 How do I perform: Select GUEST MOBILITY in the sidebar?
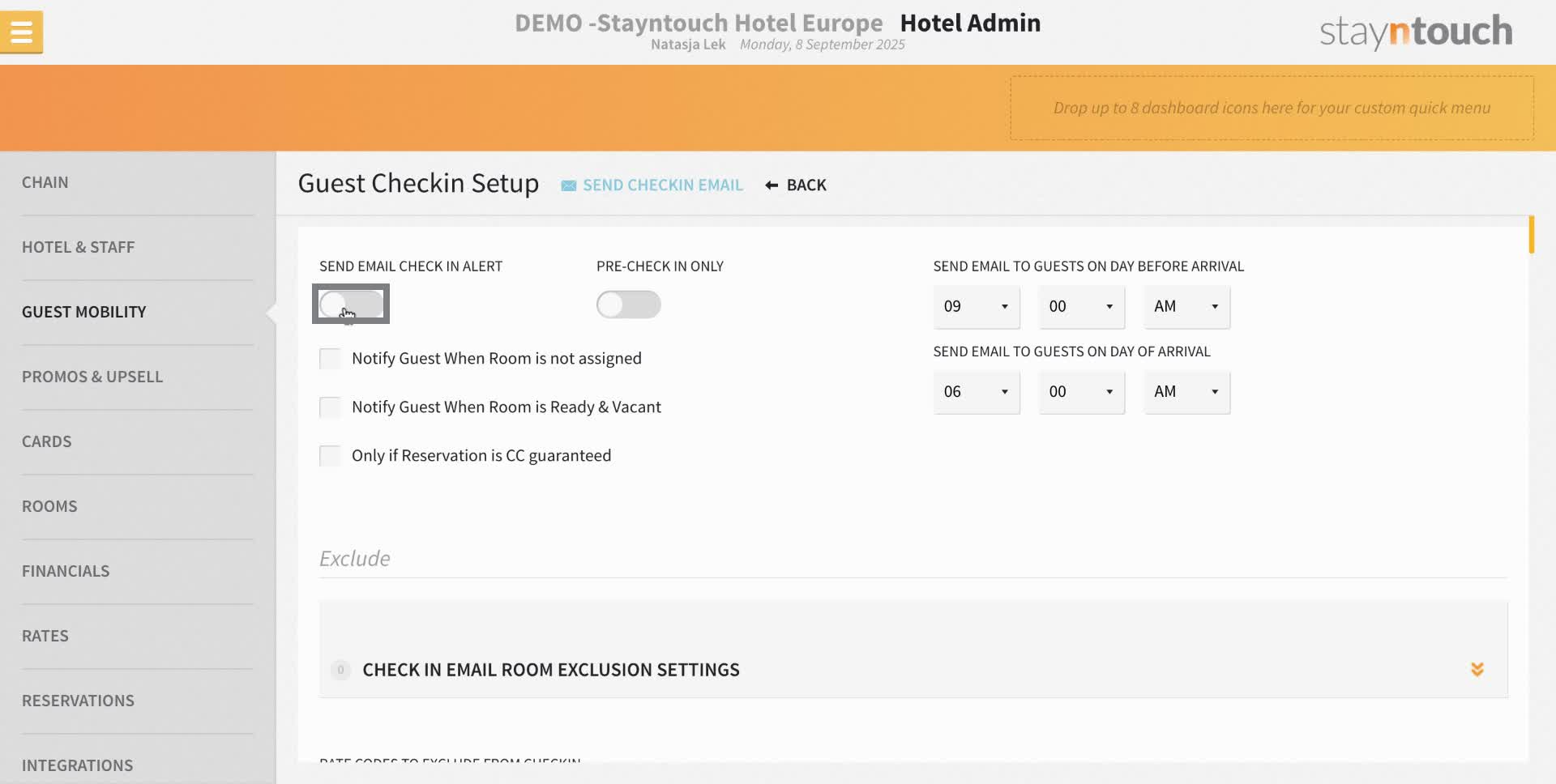83,311
